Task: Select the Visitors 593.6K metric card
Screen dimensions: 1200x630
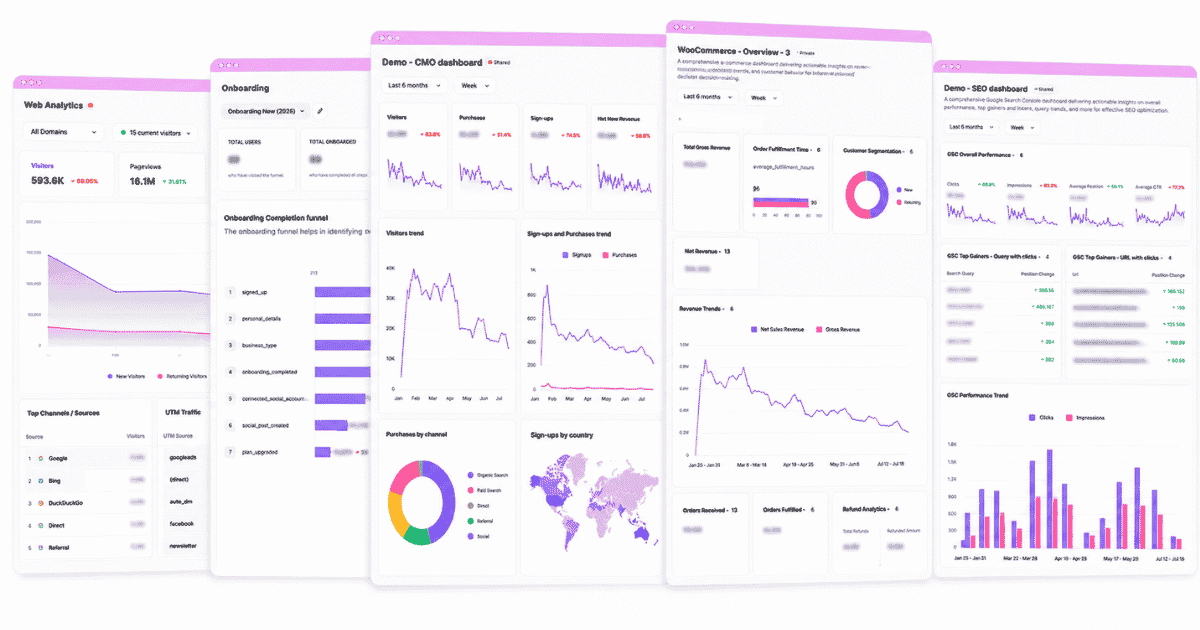Action: tap(68, 174)
